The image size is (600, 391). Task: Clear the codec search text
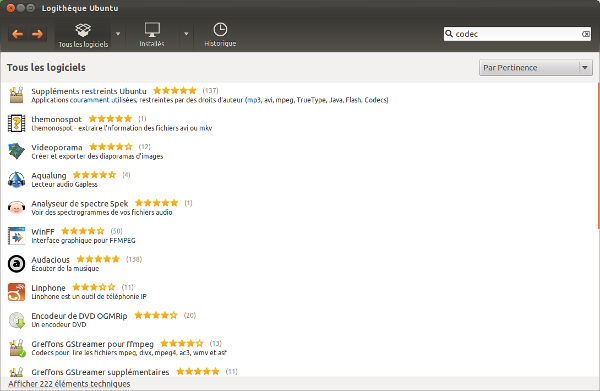tap(585, 34)
